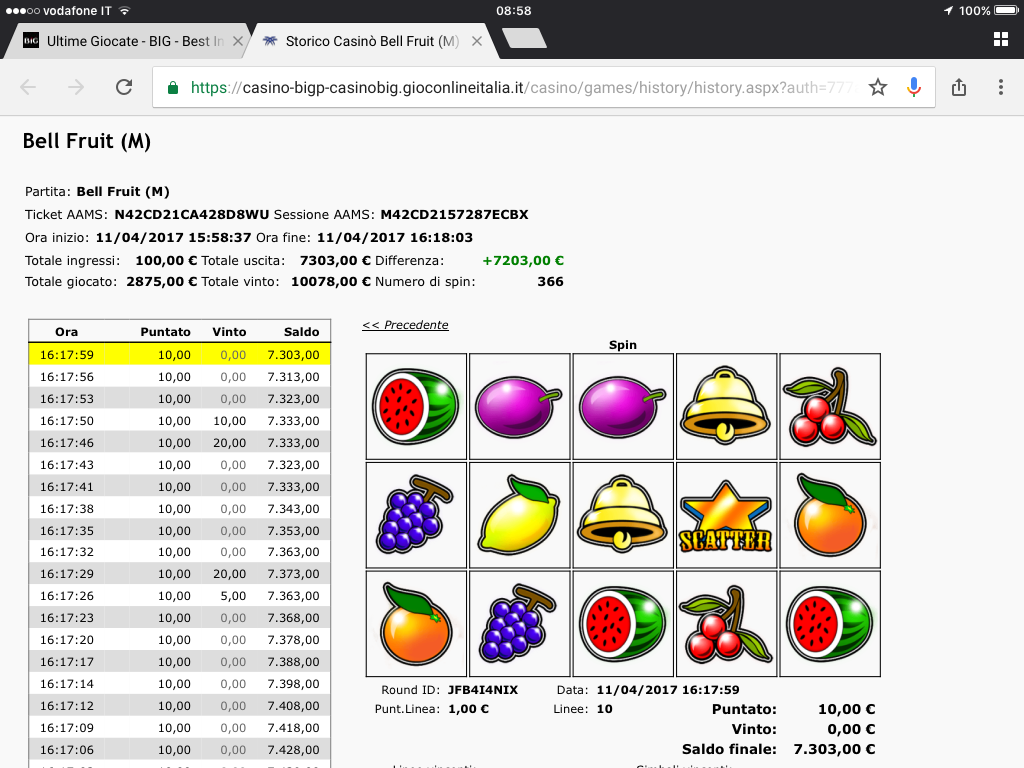Click the orange symbol in bottom row
Image resolution: width=1024 pixels, height=768 pixels.
click(x=417, y=624)
